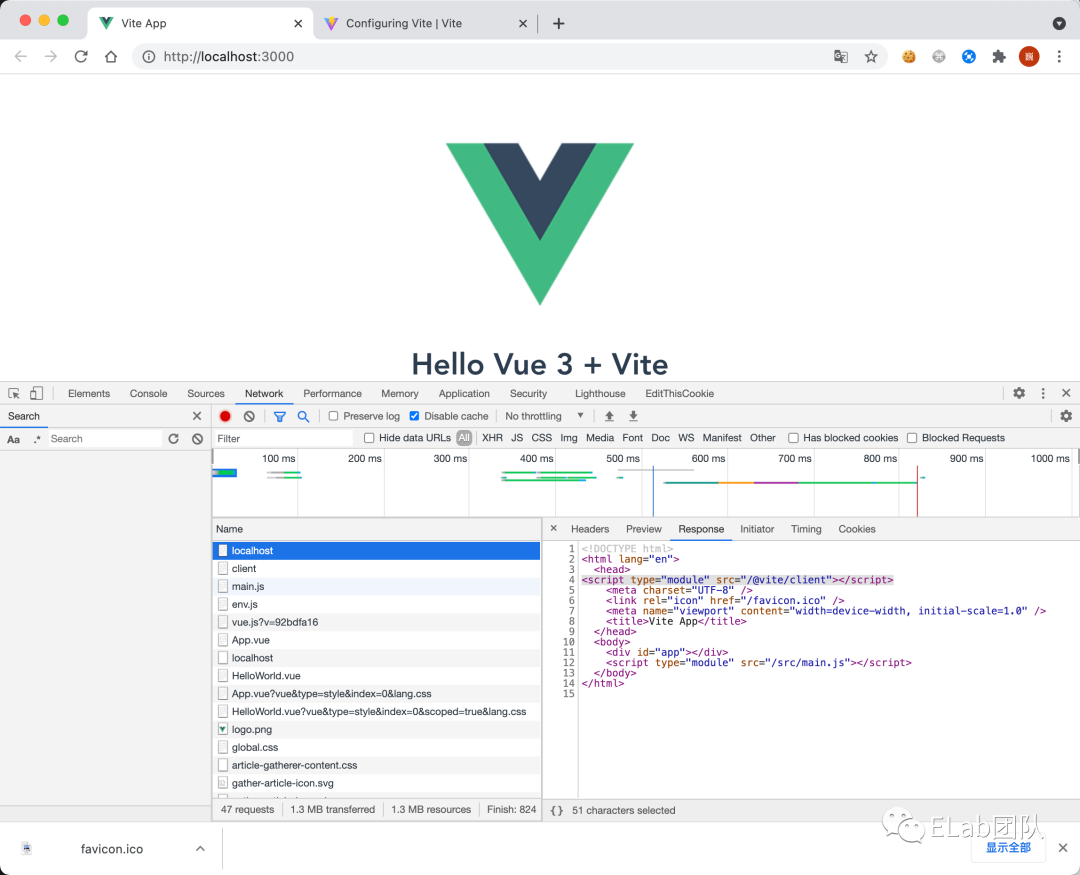1080x875 pixels.
Task: Click 显示全部 to show all downloads
Action: click(1008, 847)
